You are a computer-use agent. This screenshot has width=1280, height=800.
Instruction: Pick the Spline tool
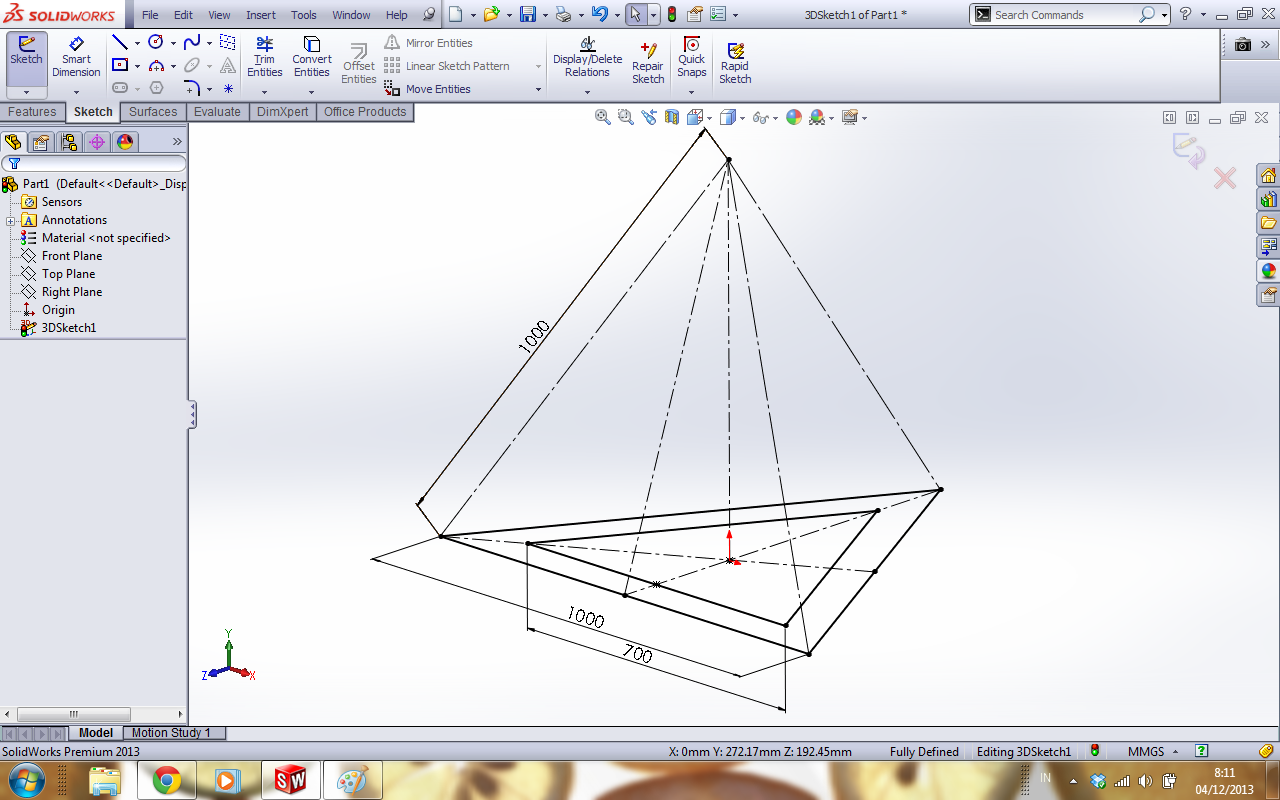[192, 42]
